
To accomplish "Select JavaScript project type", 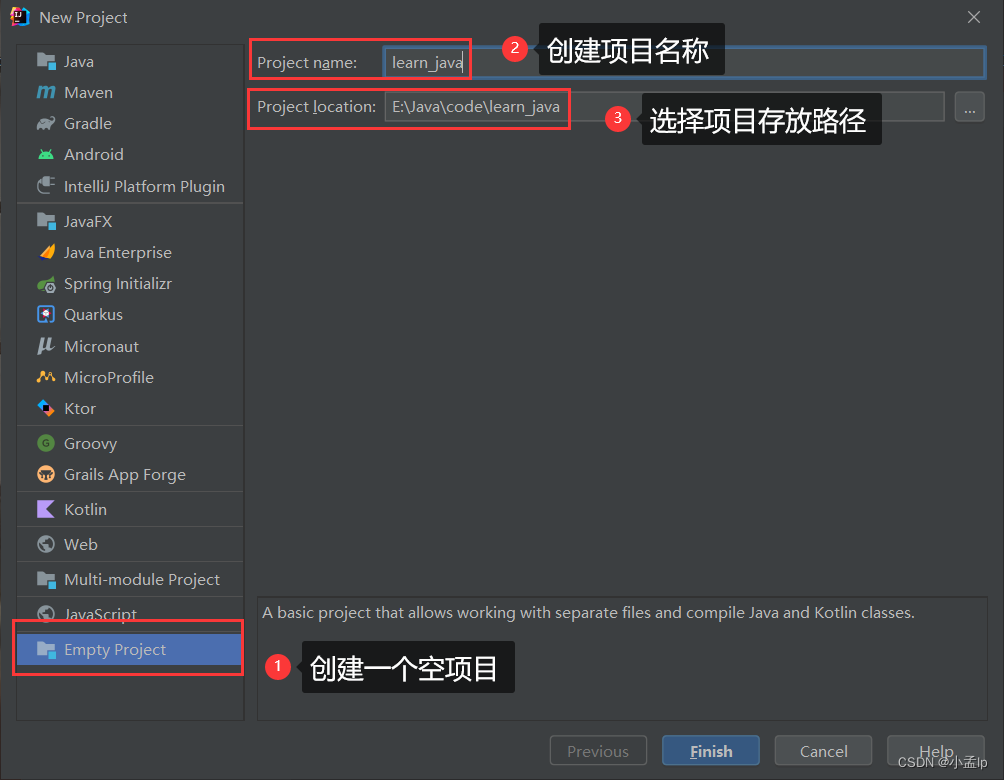I will (101, 614).
